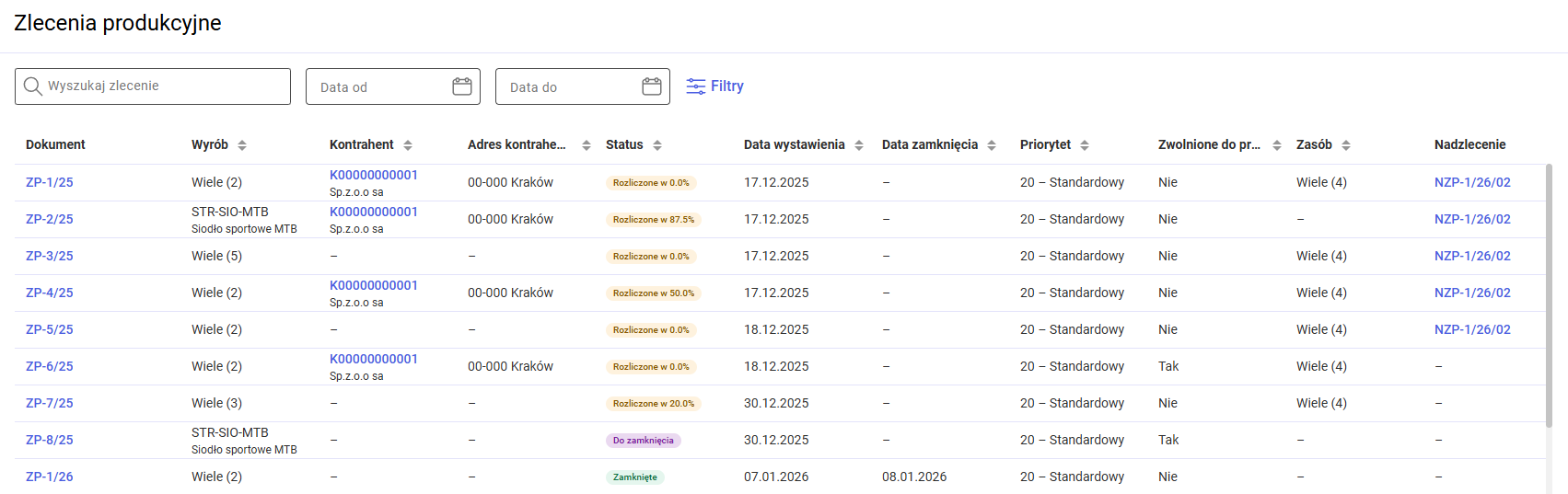Click the search magnifier icon
The height and width of the screenshot is (494, 1568).
(32, 86)
